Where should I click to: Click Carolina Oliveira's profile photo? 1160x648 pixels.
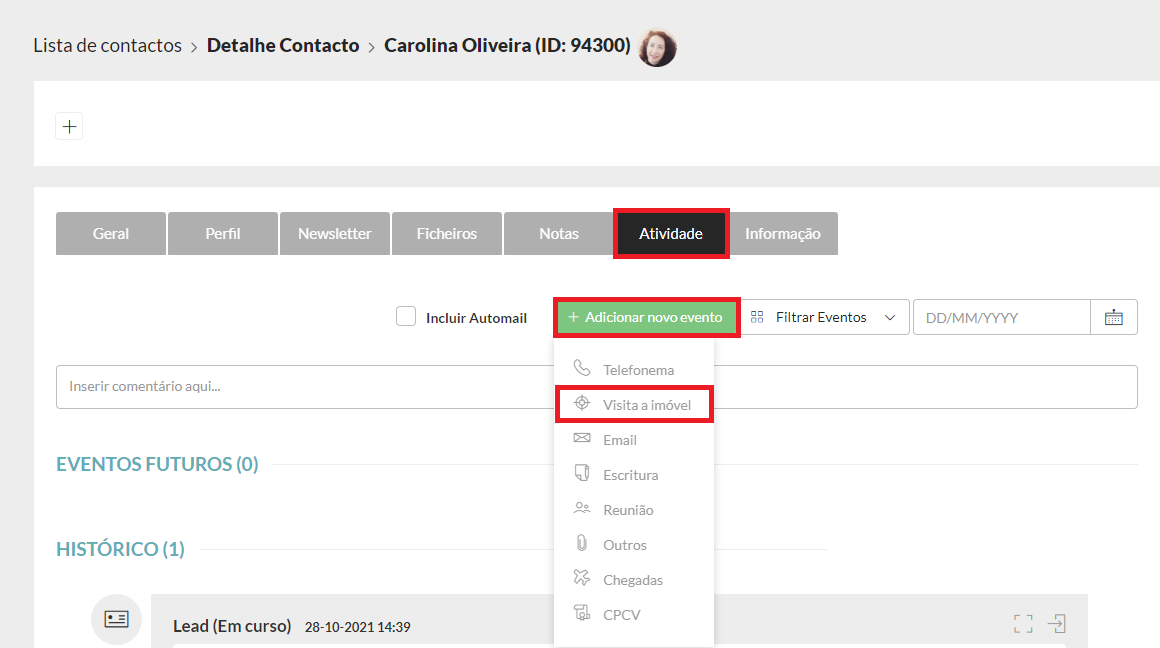(657, 47)
